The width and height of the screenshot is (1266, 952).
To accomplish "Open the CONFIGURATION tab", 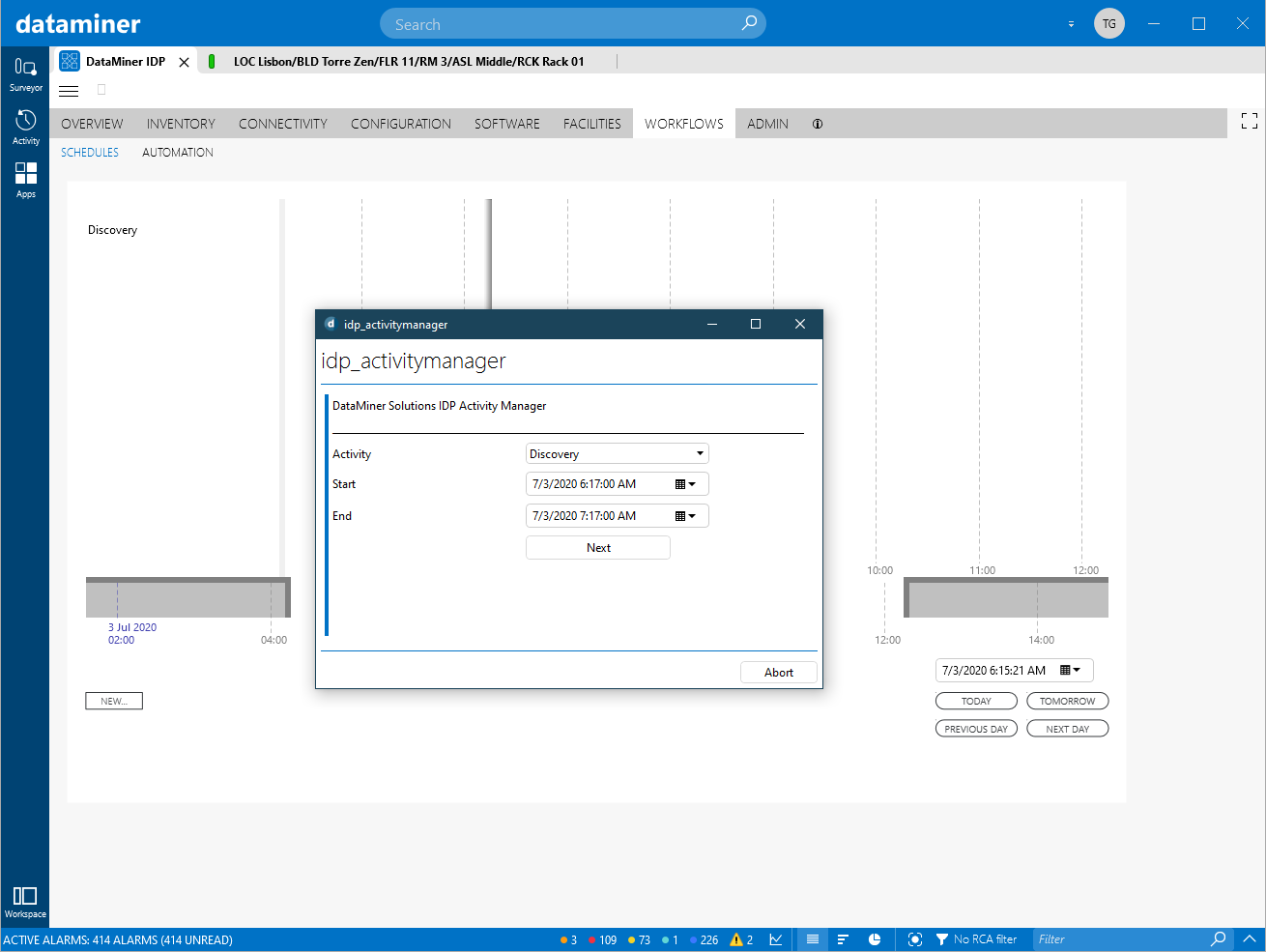I will pyautogui.click(x=401, y=124).
